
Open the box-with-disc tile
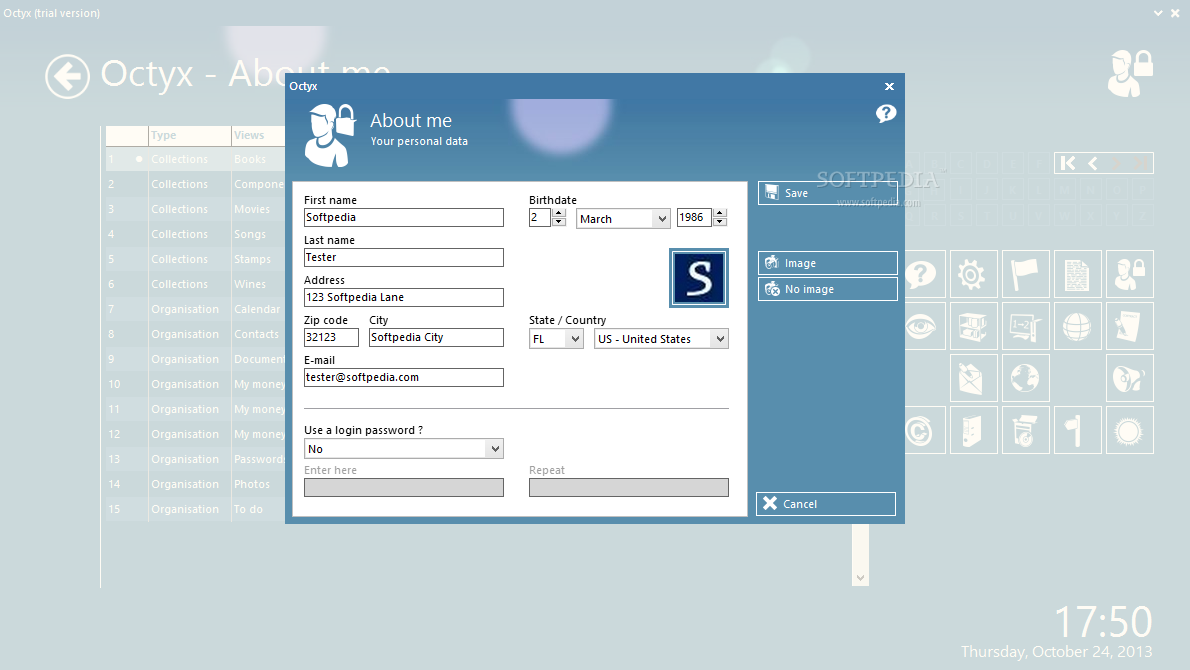1025,430
